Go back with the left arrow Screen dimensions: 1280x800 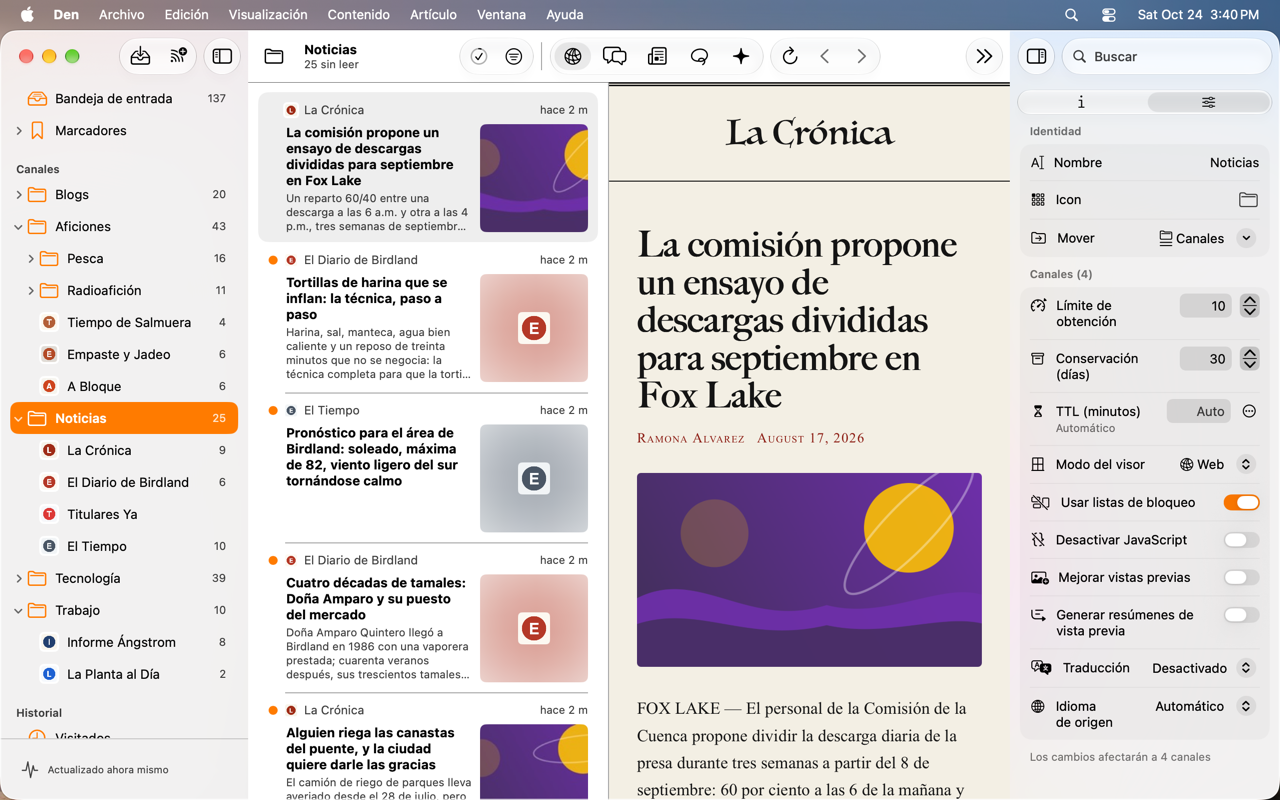(825, 57)
